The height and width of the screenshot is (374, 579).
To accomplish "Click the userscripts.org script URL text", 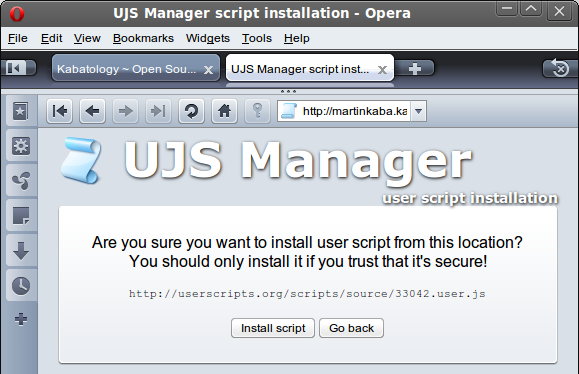I will 307,294.
